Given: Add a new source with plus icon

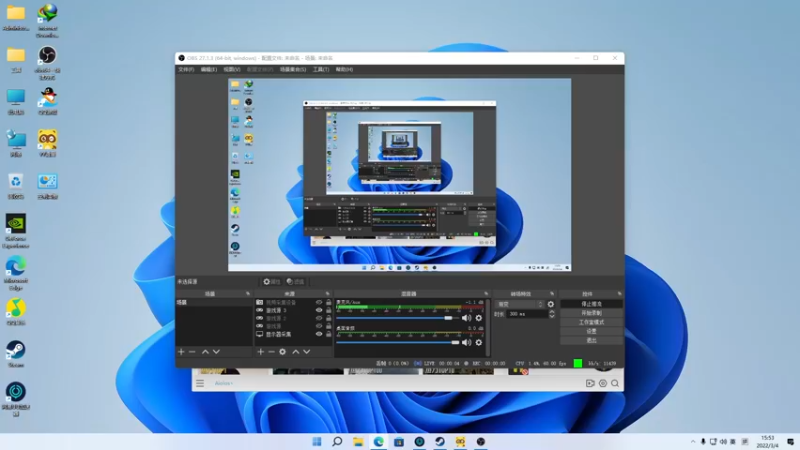Looking at the screenshot, I should tap(261, 352).
